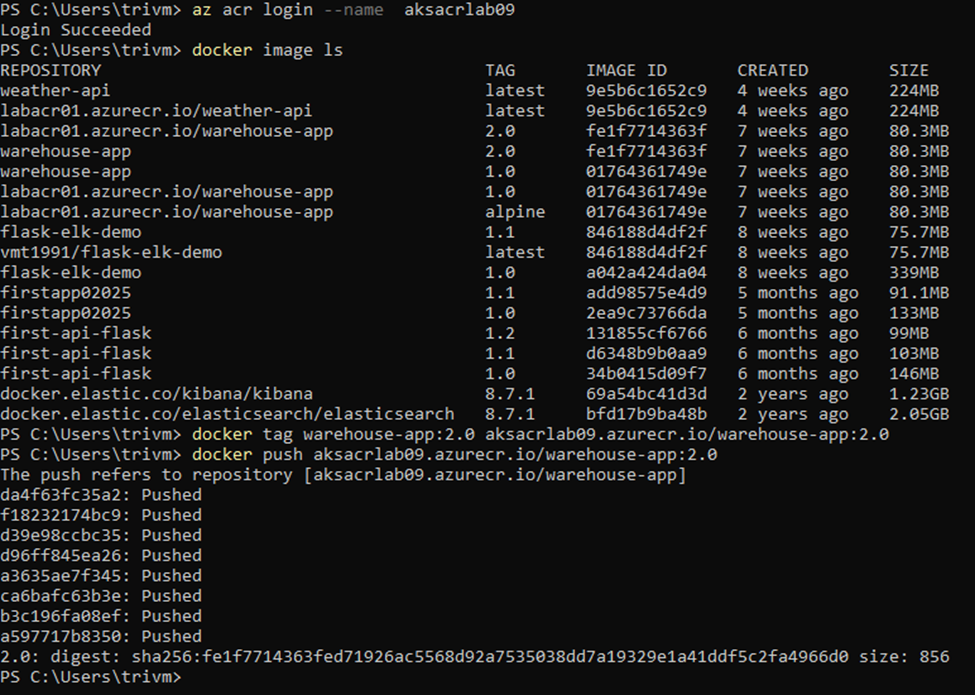Click layer 'ca6bafc63b3e: Pushed' line
The image size is (975, 695).
click(101, 596)
